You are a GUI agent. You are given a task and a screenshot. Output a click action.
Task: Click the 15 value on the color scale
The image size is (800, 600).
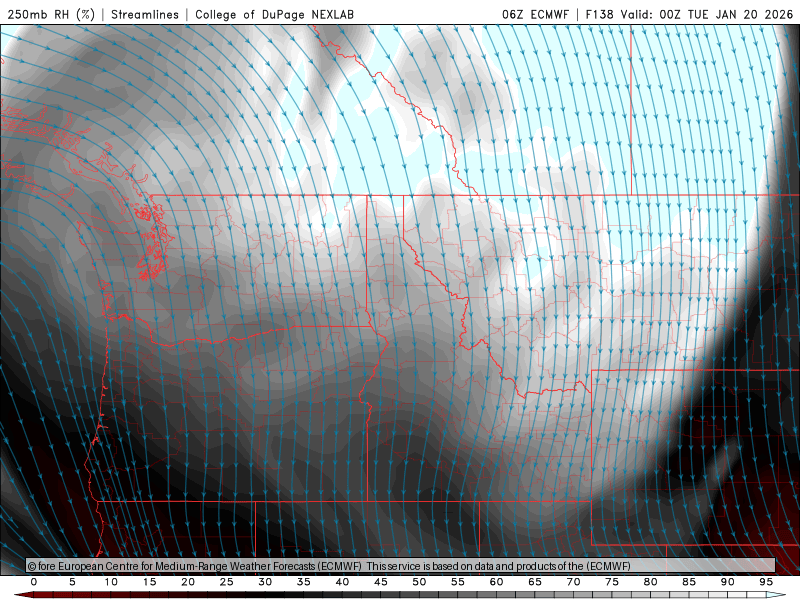click(x=149, y=582)
